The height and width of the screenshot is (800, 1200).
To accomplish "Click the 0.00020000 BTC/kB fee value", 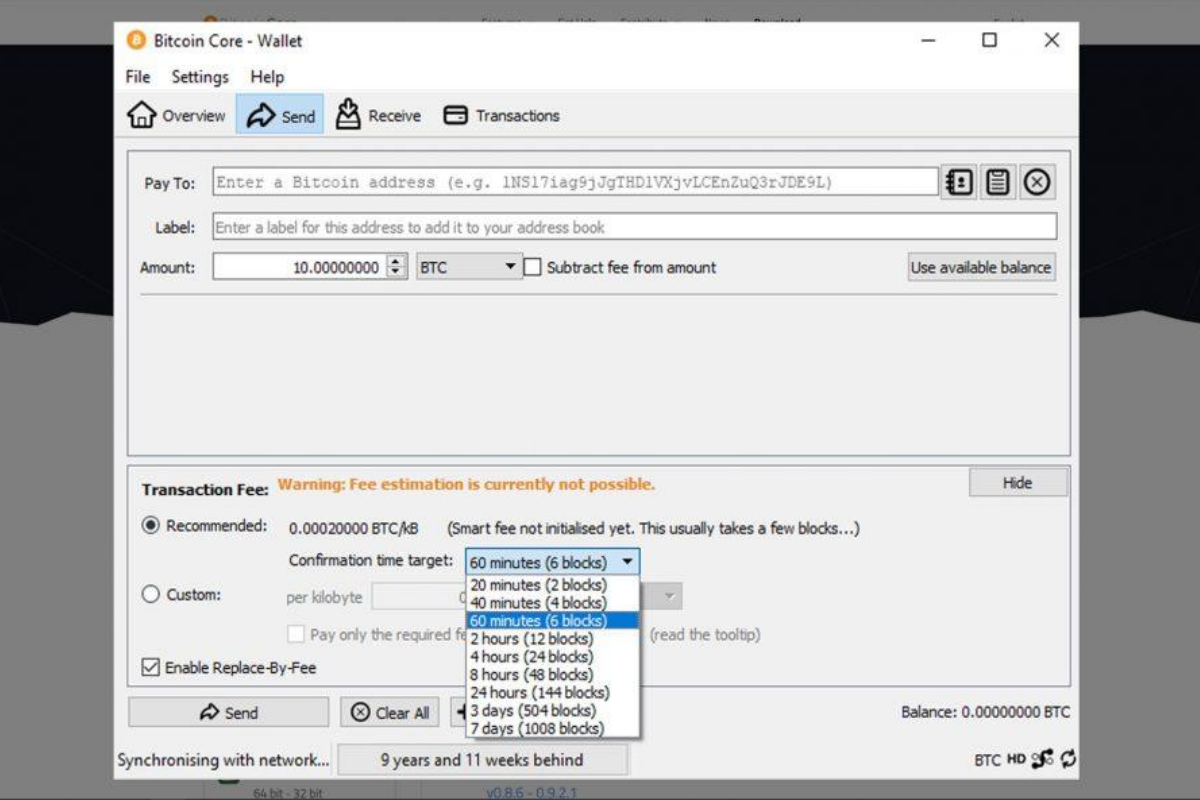I will click(x=354, y=528).
